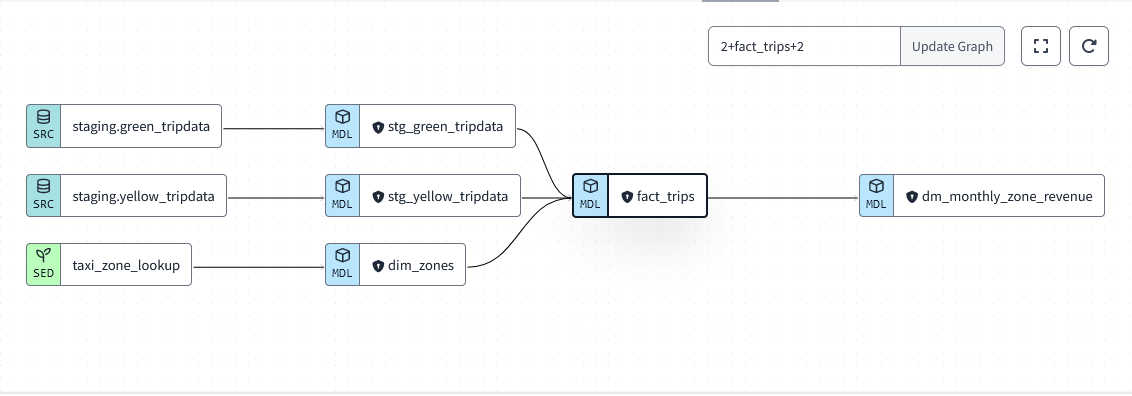Click the fullscreen graph icon
Viewport: 1132px width, 396px height.
tap(1040, 46)
